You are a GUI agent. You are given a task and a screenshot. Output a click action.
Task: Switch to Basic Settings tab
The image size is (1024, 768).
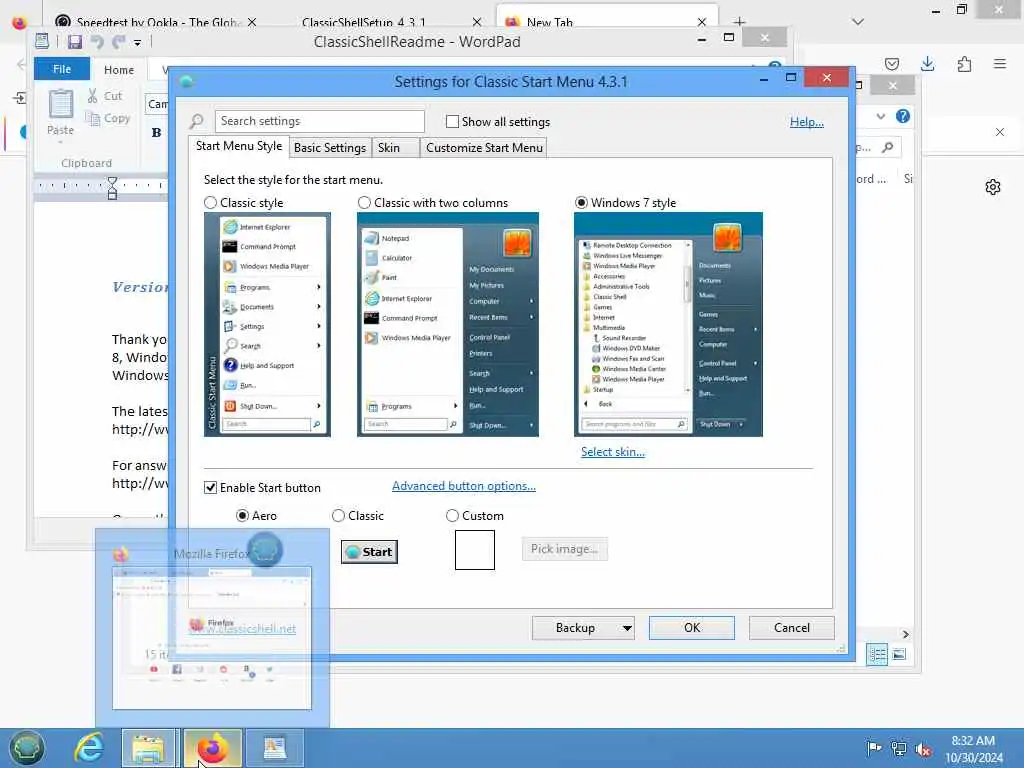(x=330, y=148)
